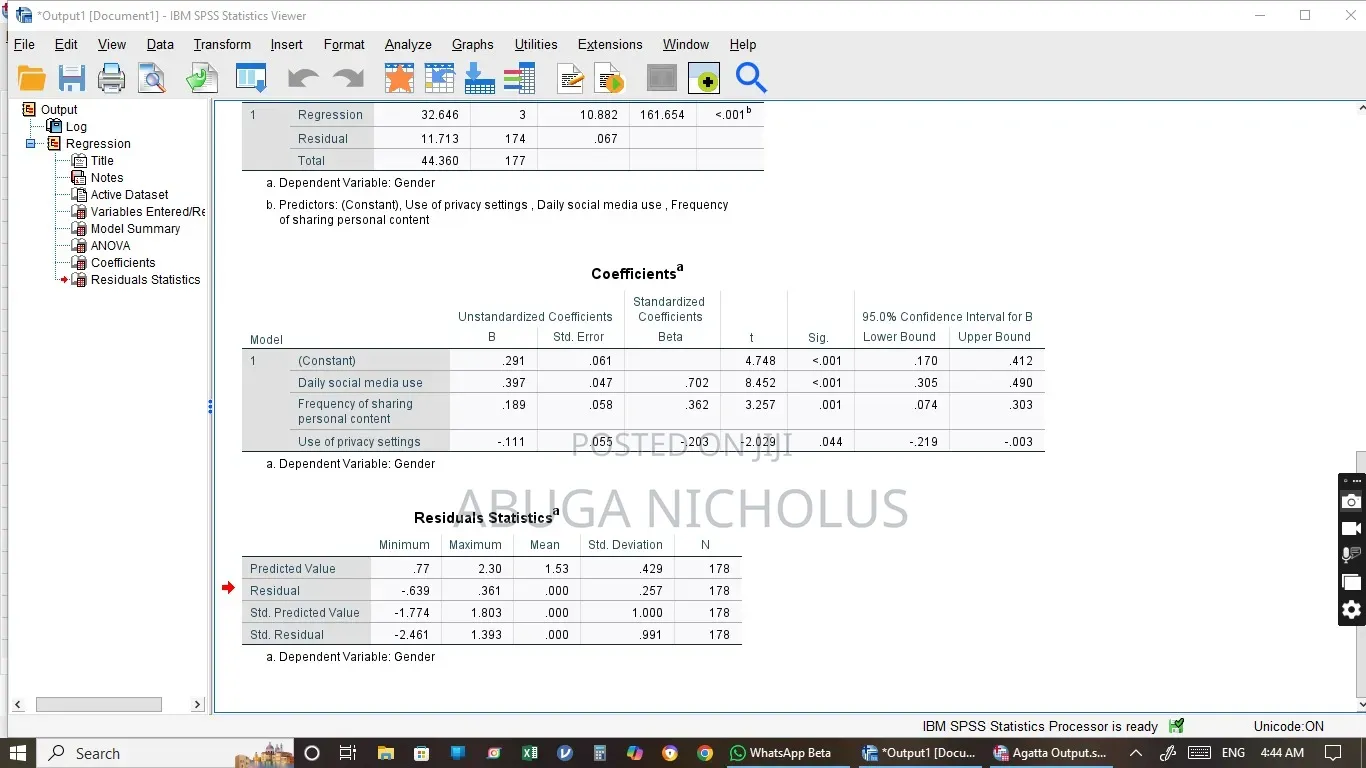Select ANOVA item in outline pane
The width and height of the screenshot is (1366, 768).
tap(110, 246)
